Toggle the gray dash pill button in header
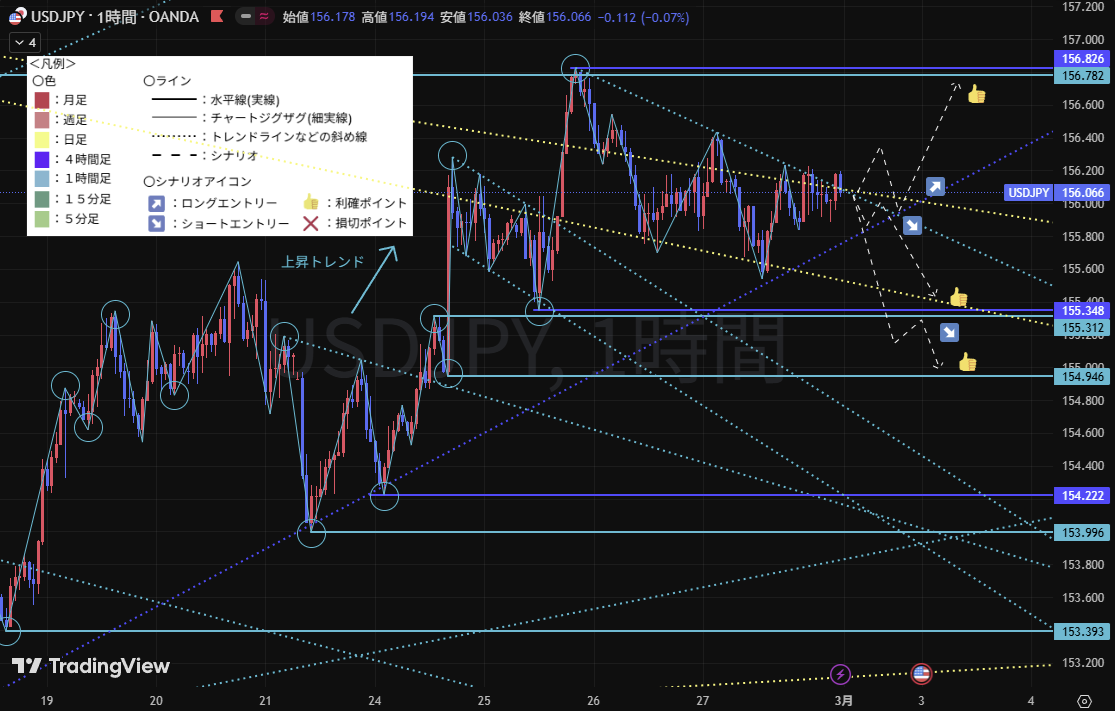Screen dimensions: 1115x711 (x=245, y=16)
